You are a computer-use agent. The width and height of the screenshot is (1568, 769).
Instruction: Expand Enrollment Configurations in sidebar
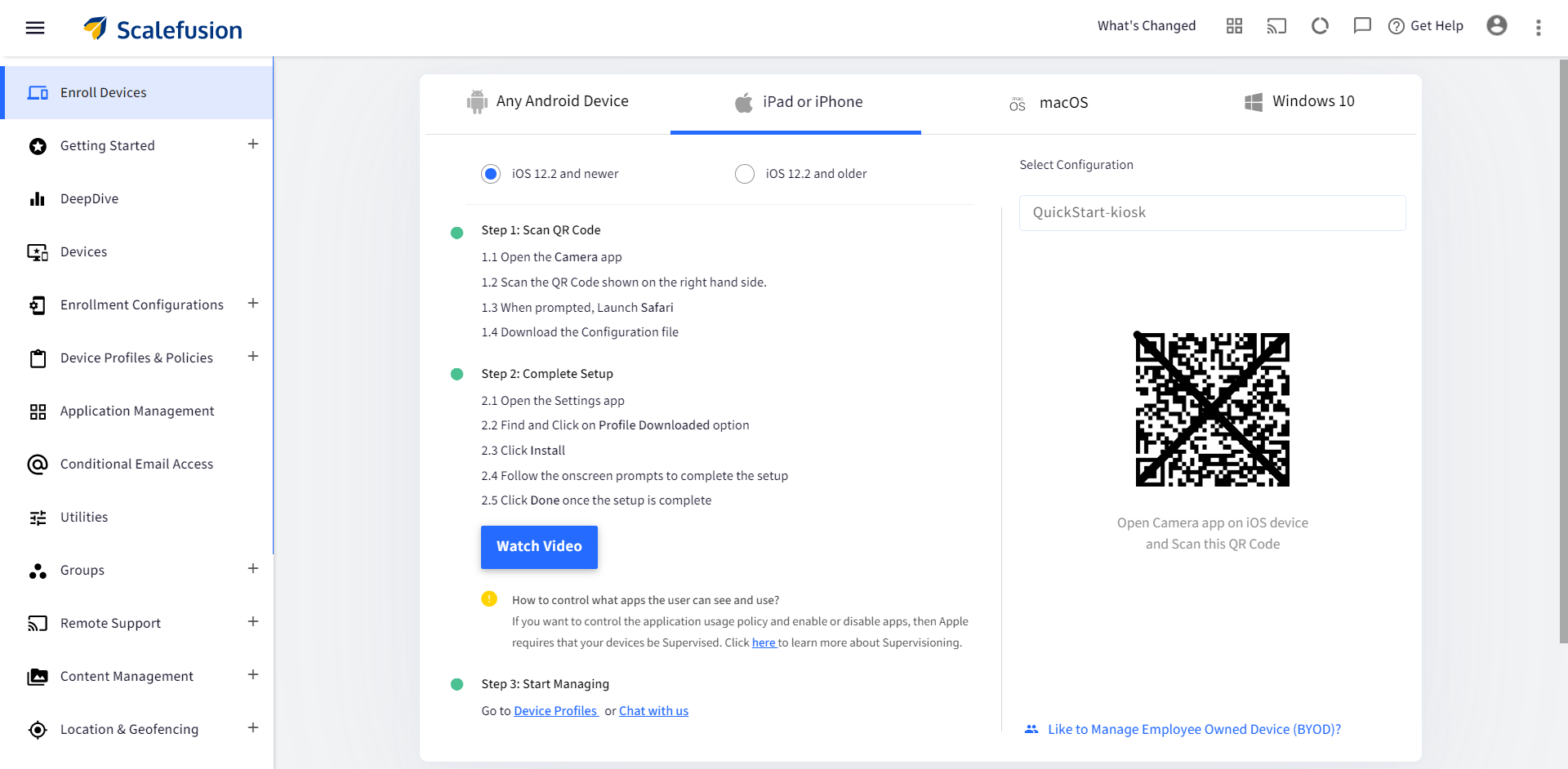253,304
